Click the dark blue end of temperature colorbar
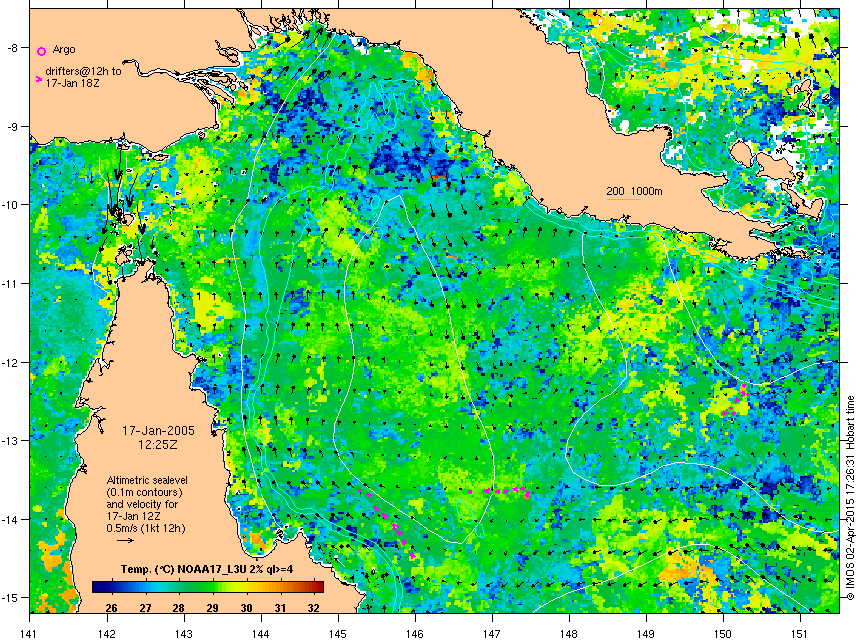The width and height of the screenshot is (860, 640). point(98,587)
